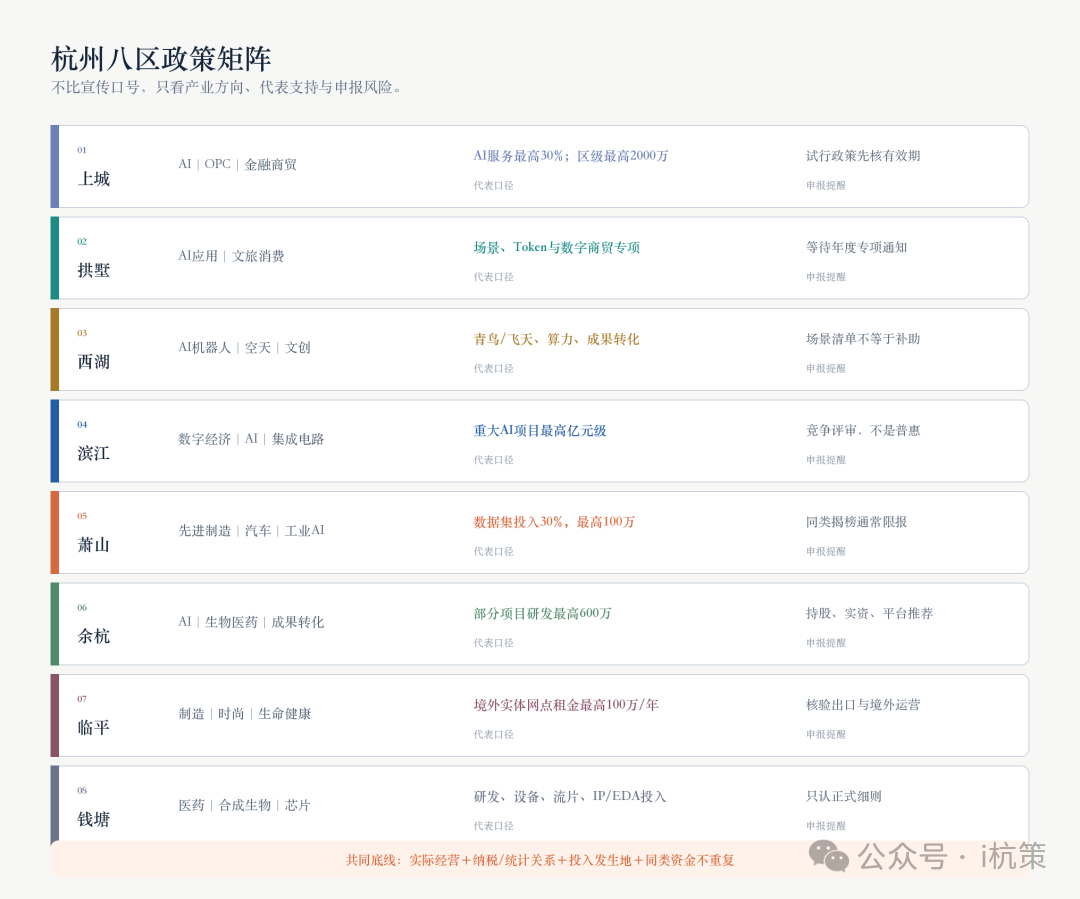Click 代表口径 label in 滨江 row

pos(493,460)
